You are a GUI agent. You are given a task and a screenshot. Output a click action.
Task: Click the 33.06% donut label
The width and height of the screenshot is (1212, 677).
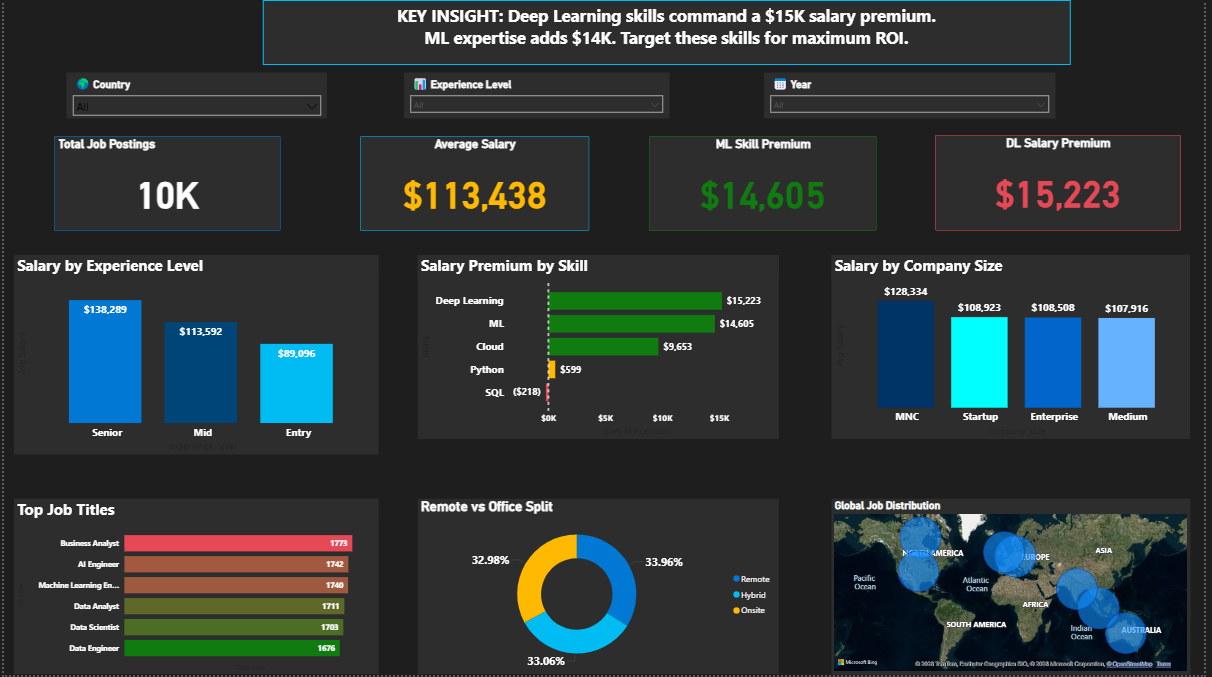[x=547, y=661]
